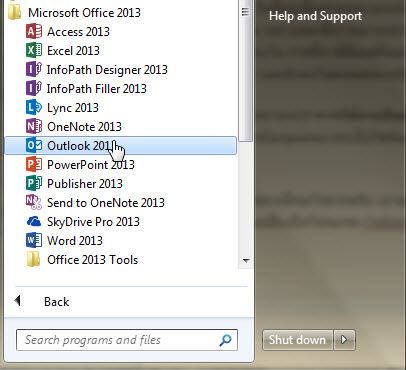Image resolution: width=406 pixels, height=370 pixels.
Task: Click the Access 2013 icon
Action: pos(34,32)
